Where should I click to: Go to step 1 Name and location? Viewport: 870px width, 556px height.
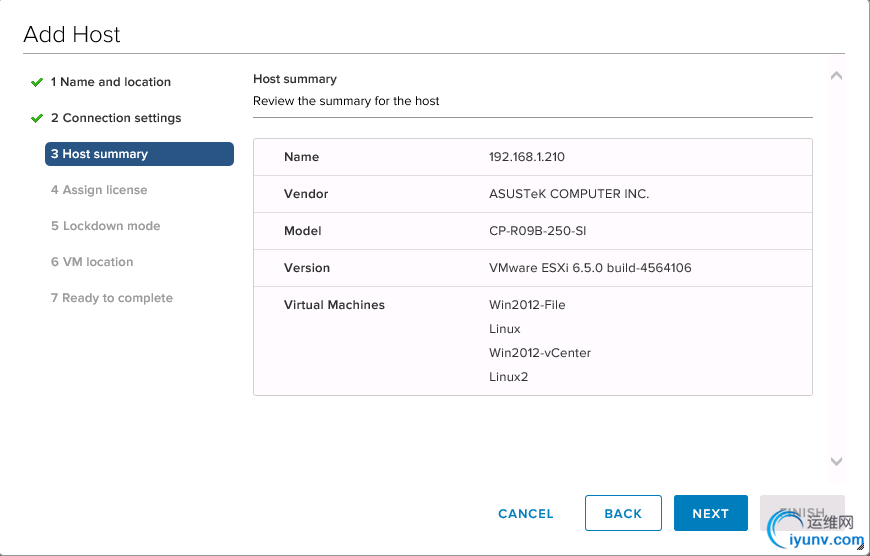tap(111, 82)
